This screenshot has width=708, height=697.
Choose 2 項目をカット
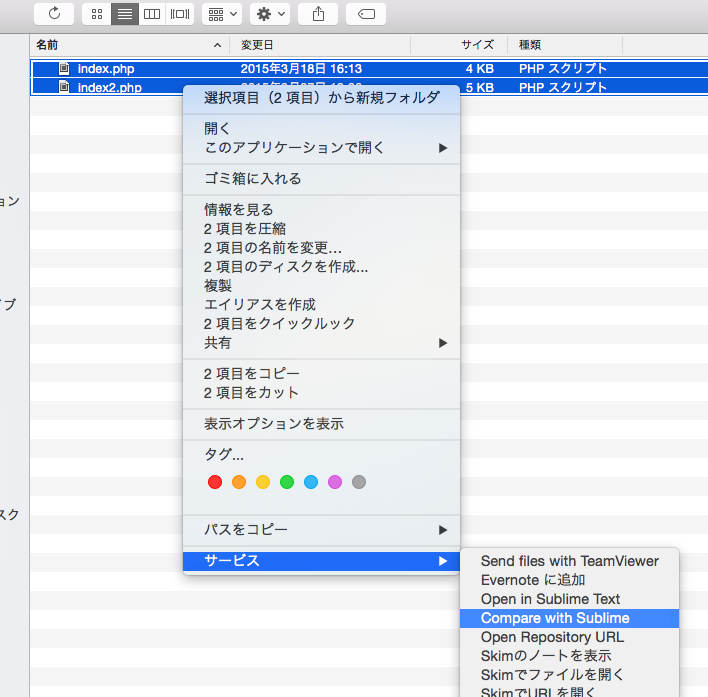321,393
